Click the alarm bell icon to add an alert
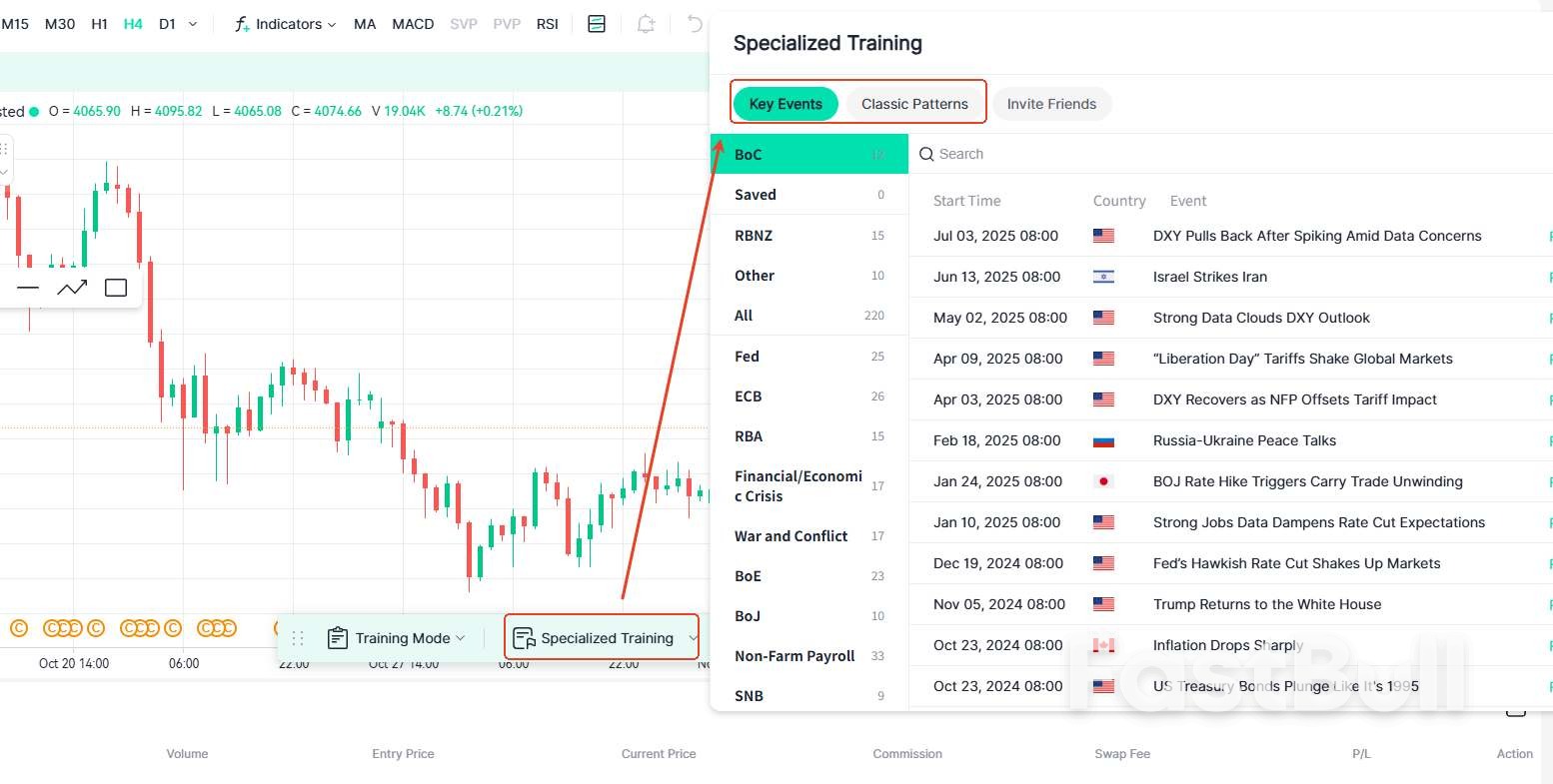The image size is (1553, 784). tap(644, 23)
